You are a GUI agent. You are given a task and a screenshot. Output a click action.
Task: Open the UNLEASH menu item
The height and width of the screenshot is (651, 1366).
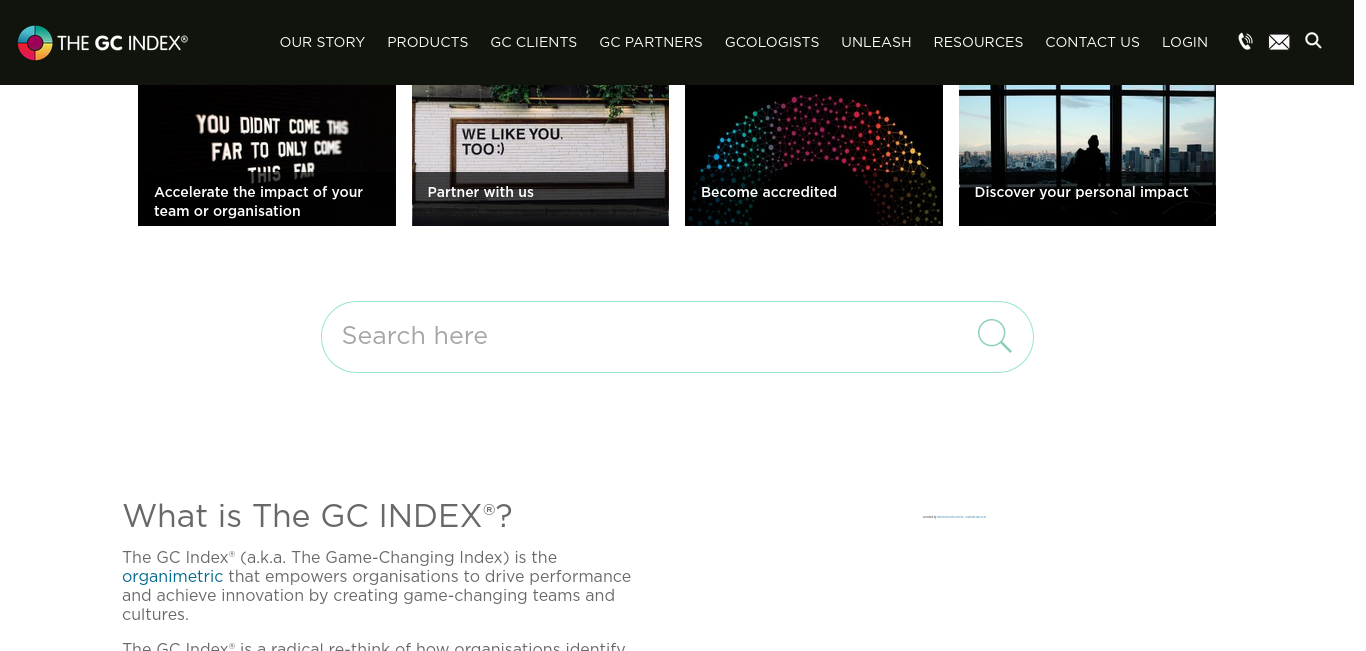[x=876, y=42]
